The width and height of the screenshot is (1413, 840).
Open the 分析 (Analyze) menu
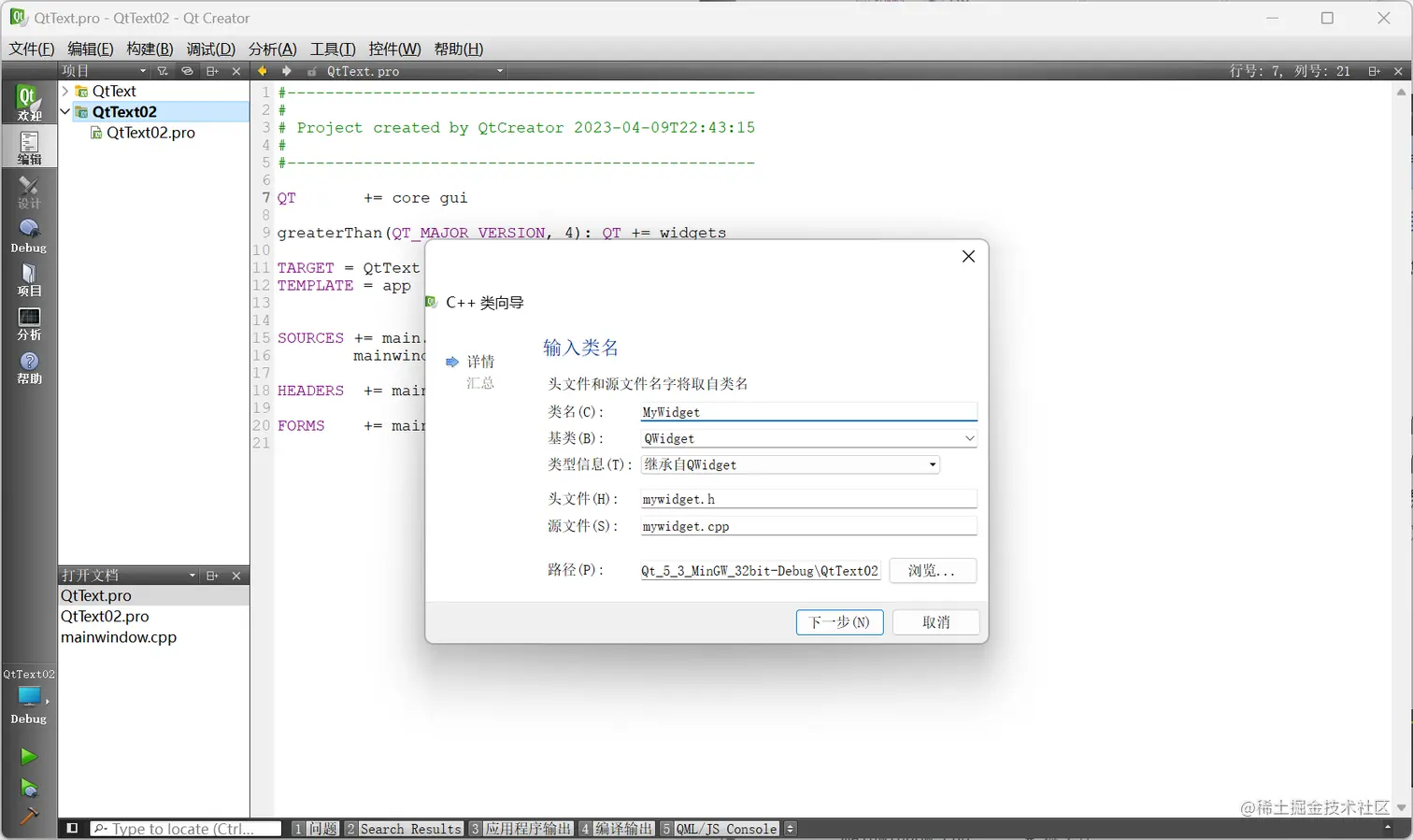(x=272, y=49)
